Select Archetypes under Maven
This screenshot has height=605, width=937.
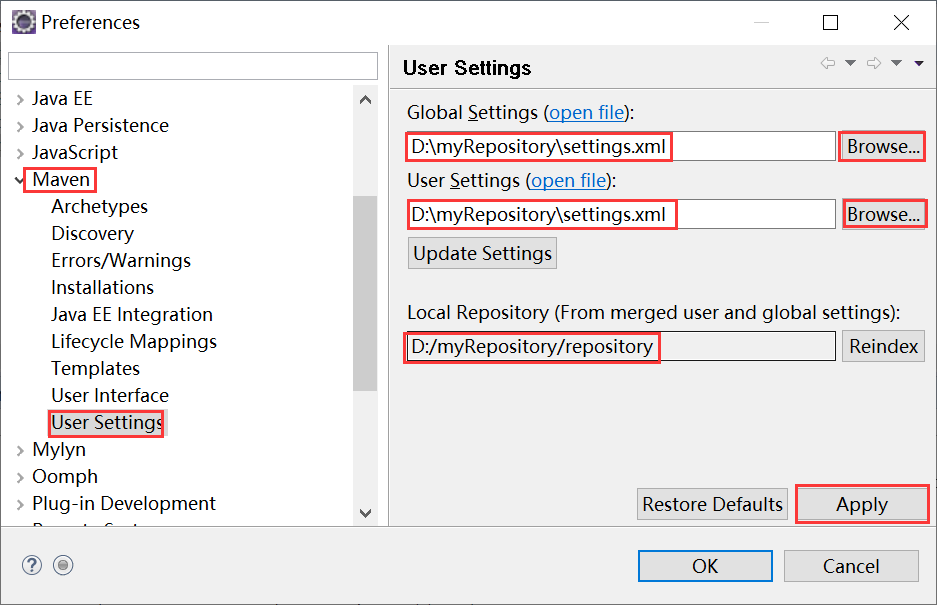click(x=99, y=206)
